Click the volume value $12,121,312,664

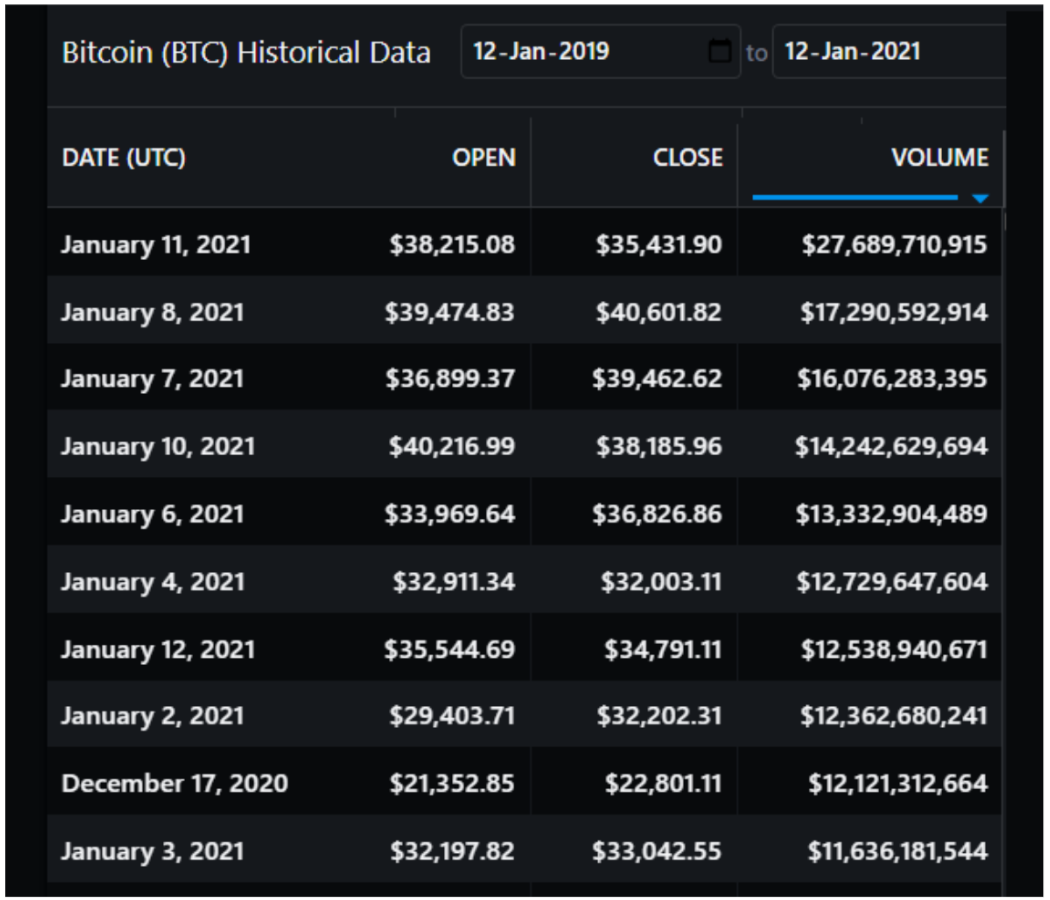click(898, 783)
